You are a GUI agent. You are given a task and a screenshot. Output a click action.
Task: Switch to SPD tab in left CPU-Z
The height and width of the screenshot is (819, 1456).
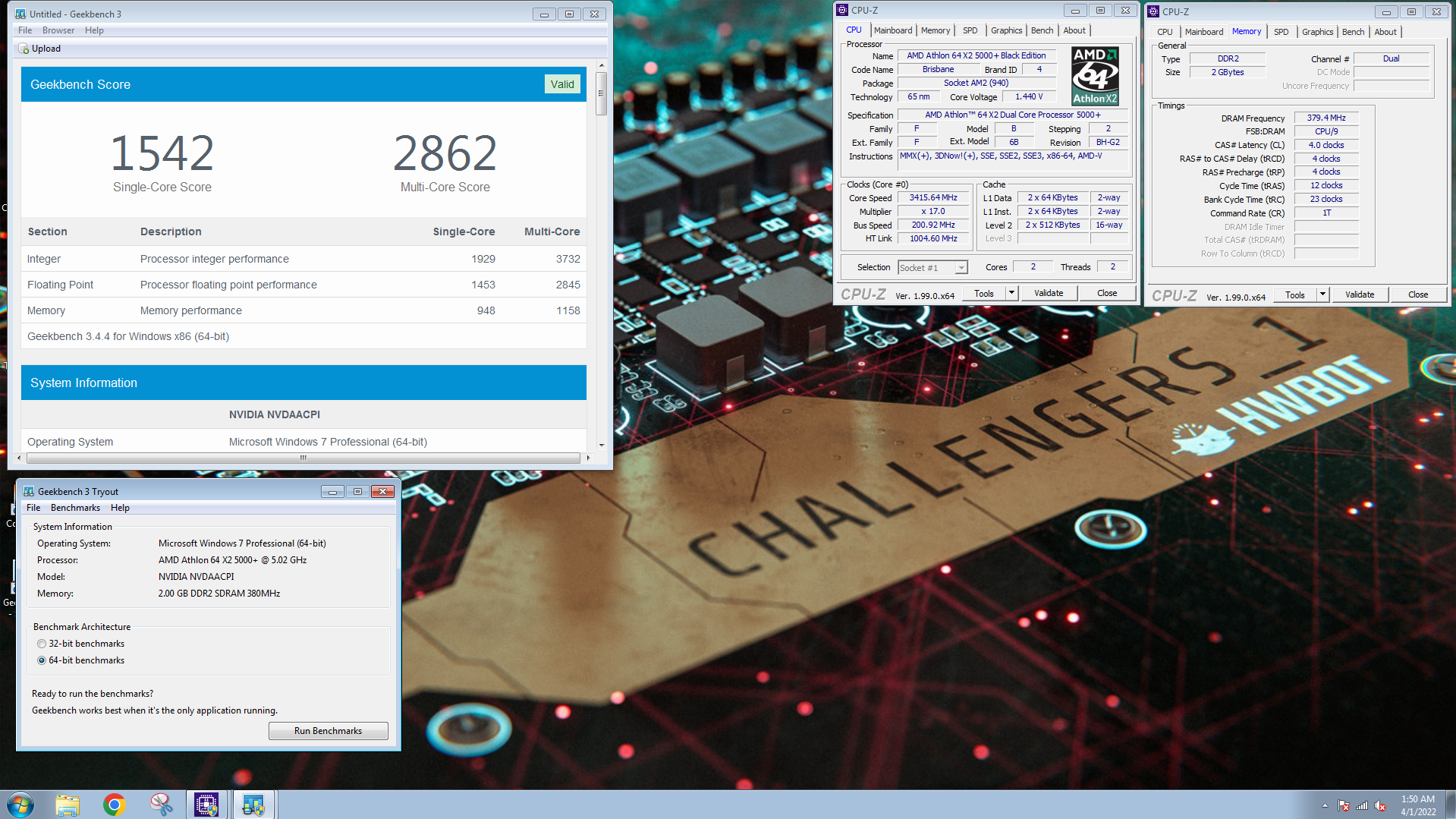pyautogui.click(x=970, y=30)
